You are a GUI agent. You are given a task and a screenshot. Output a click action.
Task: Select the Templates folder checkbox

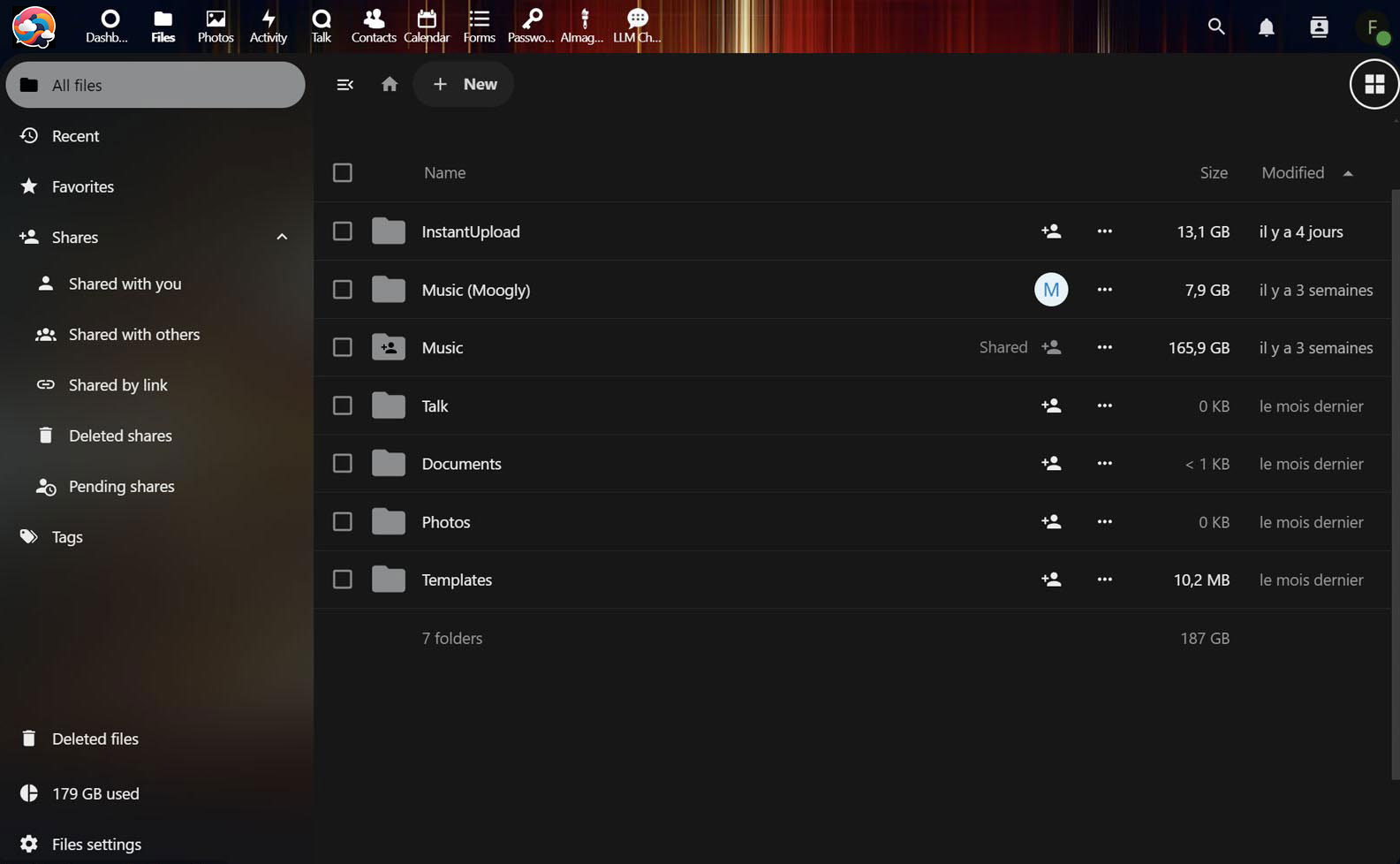click(343, 580)
